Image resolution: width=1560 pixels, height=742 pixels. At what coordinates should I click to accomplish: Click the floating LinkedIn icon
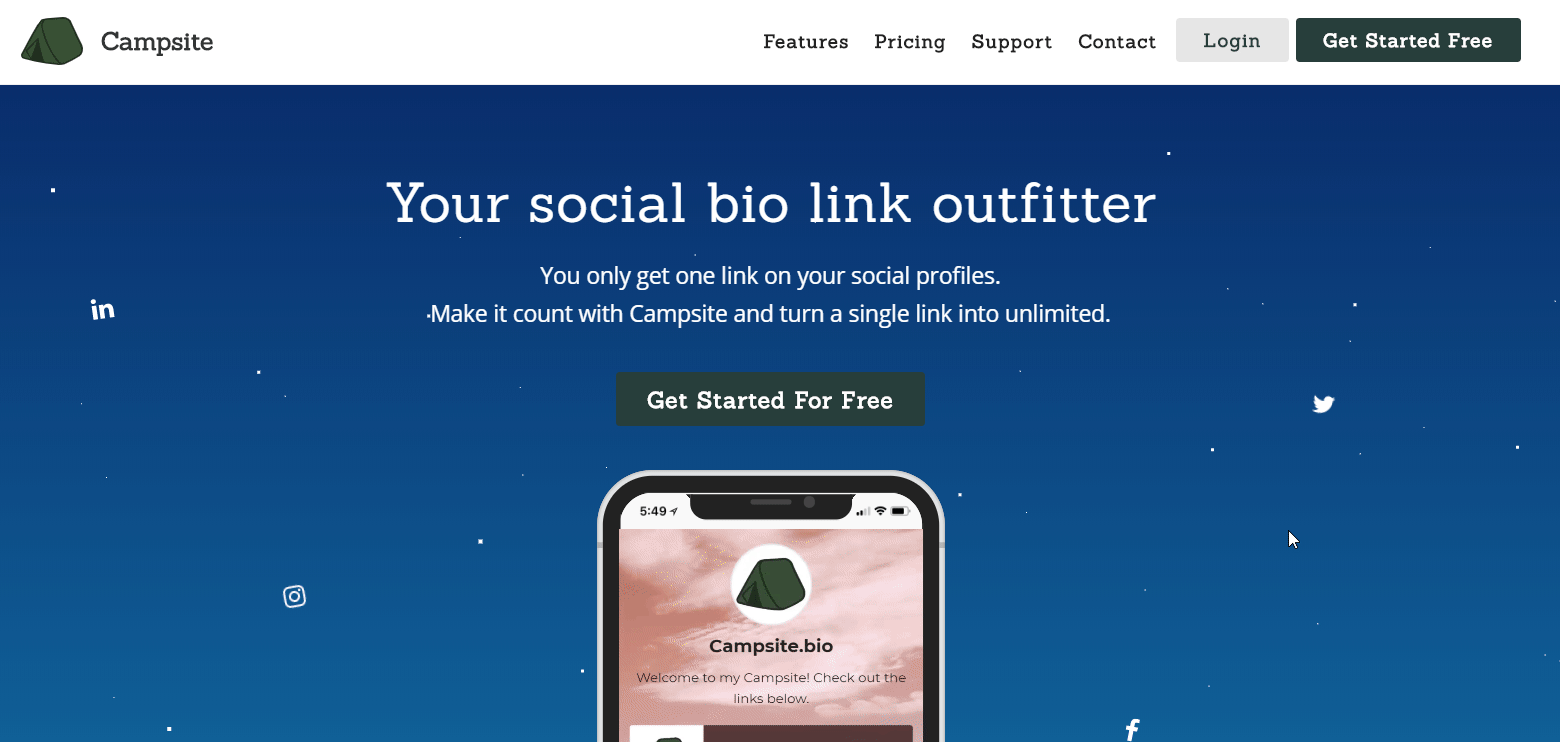pyautogui.click(x=103, y=309)
